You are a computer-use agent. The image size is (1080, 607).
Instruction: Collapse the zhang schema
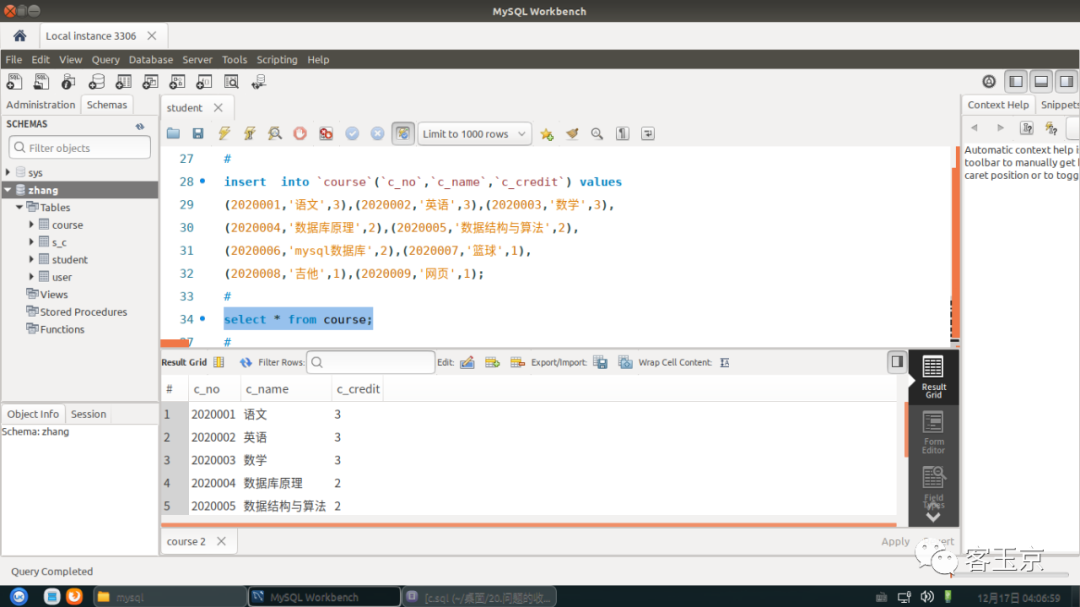pos(8,190)
